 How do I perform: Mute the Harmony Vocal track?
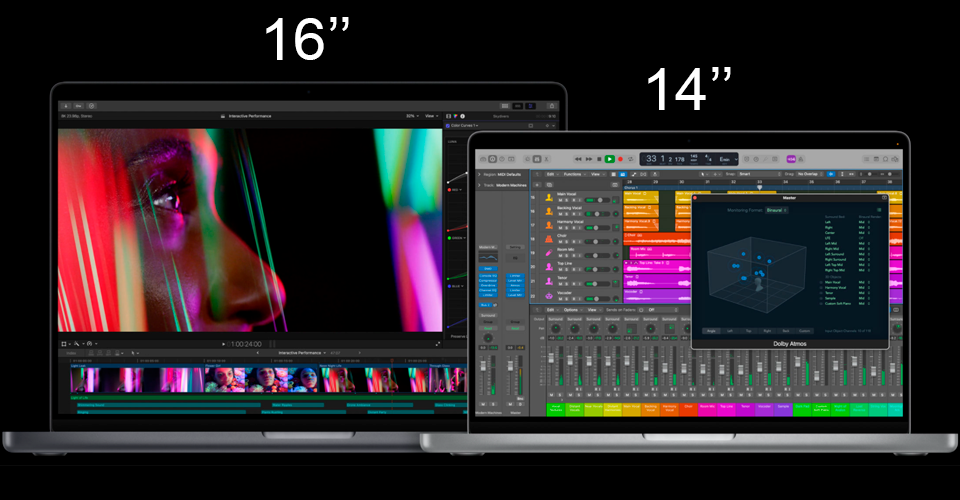(x=560, y=228)
